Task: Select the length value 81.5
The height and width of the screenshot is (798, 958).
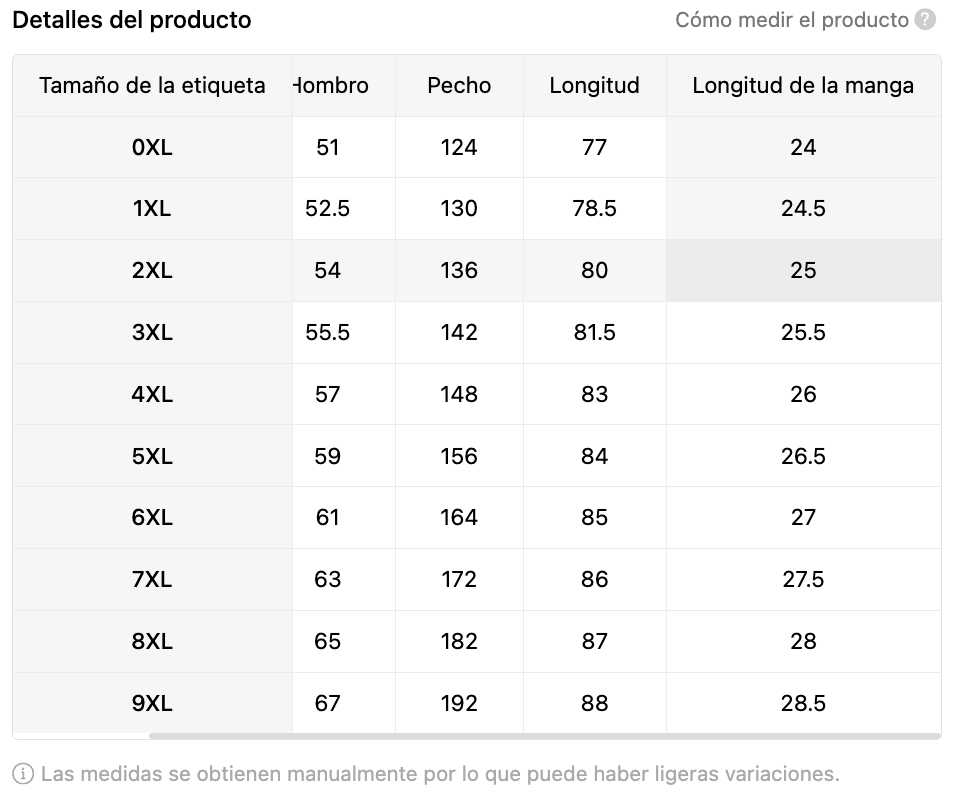Action: pos(594,333)
